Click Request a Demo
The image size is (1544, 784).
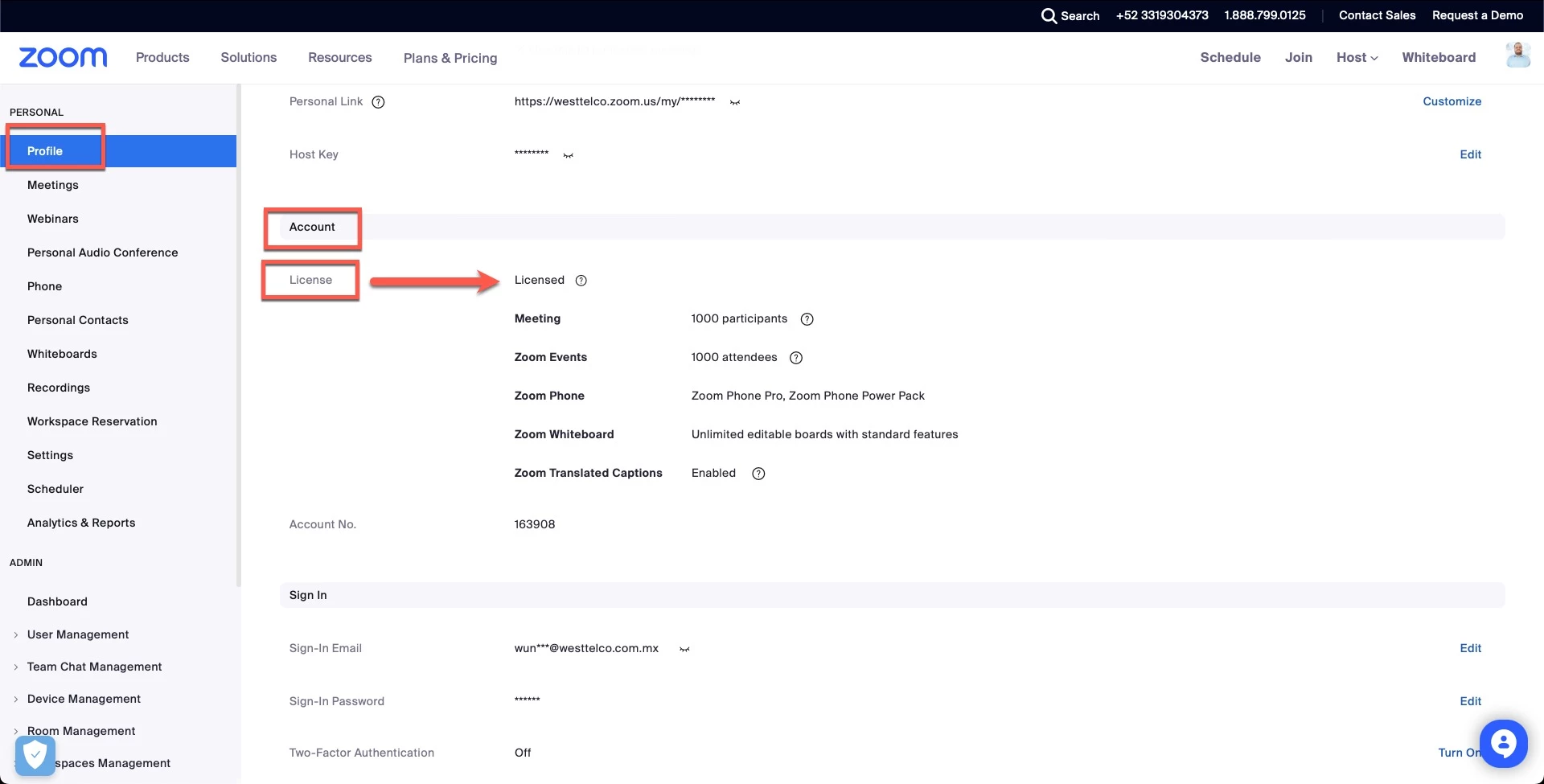[1477, 15]
